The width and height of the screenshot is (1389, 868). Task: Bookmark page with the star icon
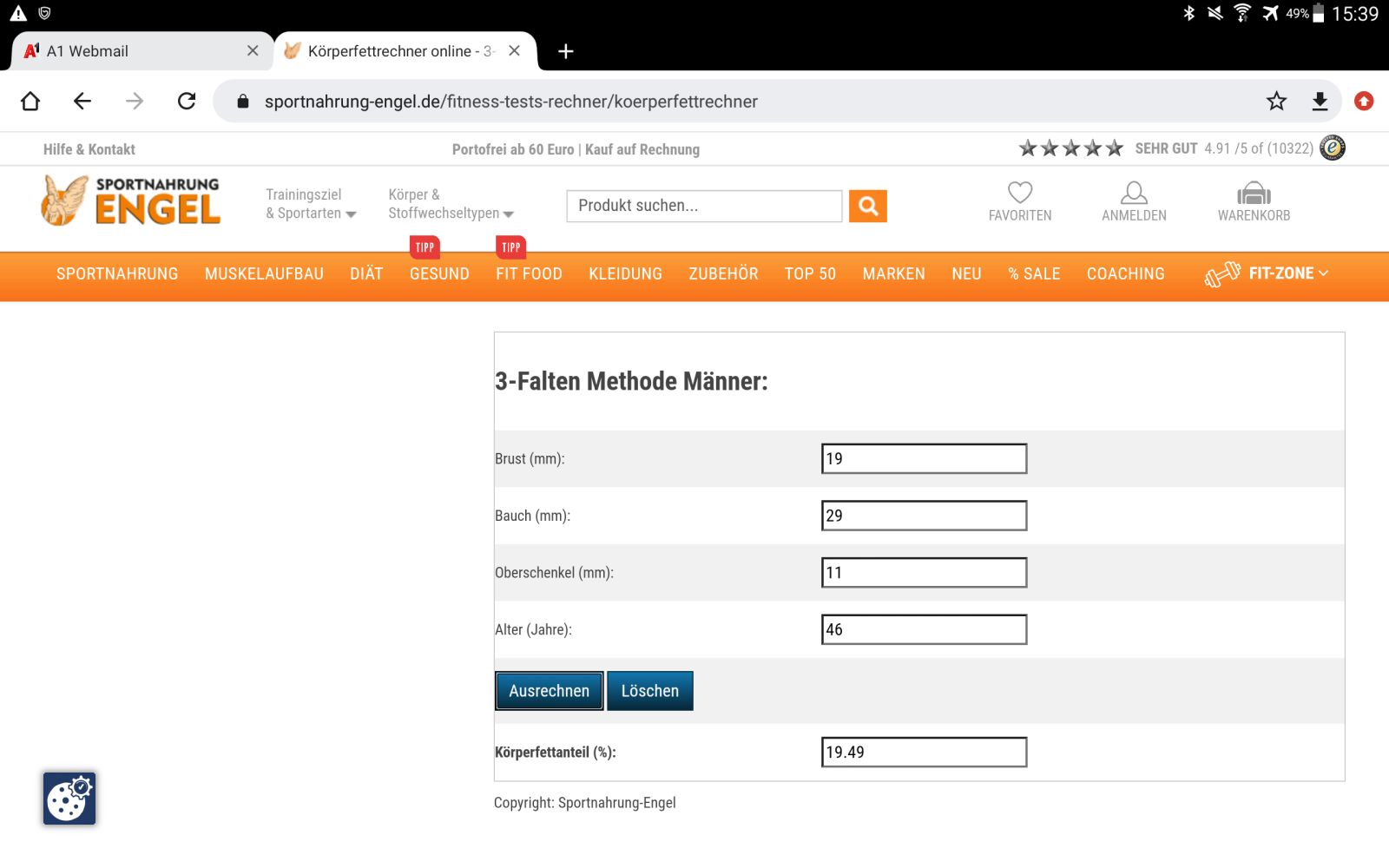coord(1276,102)
